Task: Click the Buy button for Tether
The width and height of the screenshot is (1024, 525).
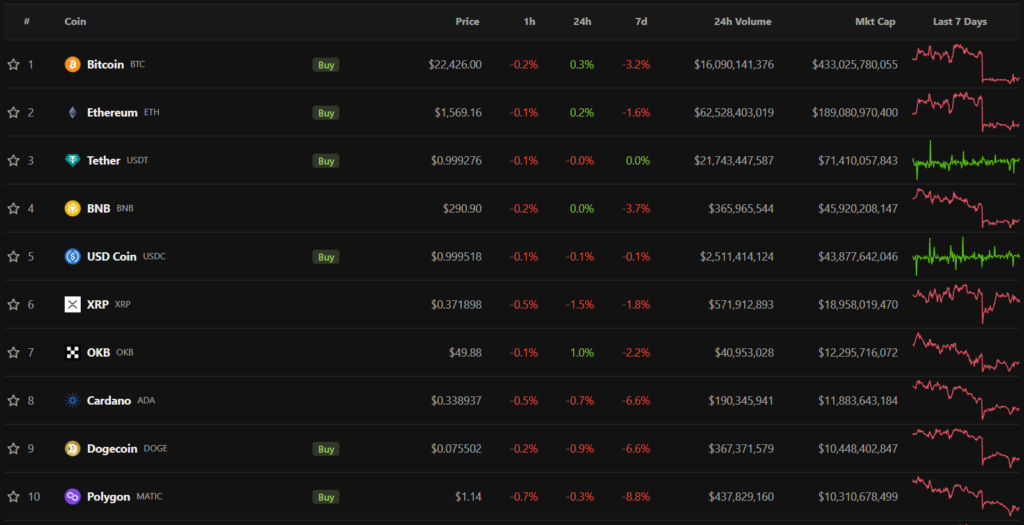Action: (326, 161)
